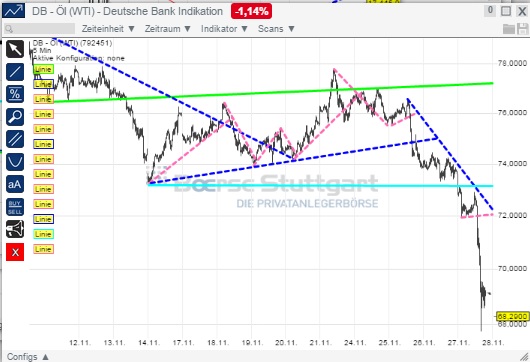The width and height of the screenshot is (530, 362).
Task: Click the 78,0000 price axis label
Action: (x=512, y=63)
